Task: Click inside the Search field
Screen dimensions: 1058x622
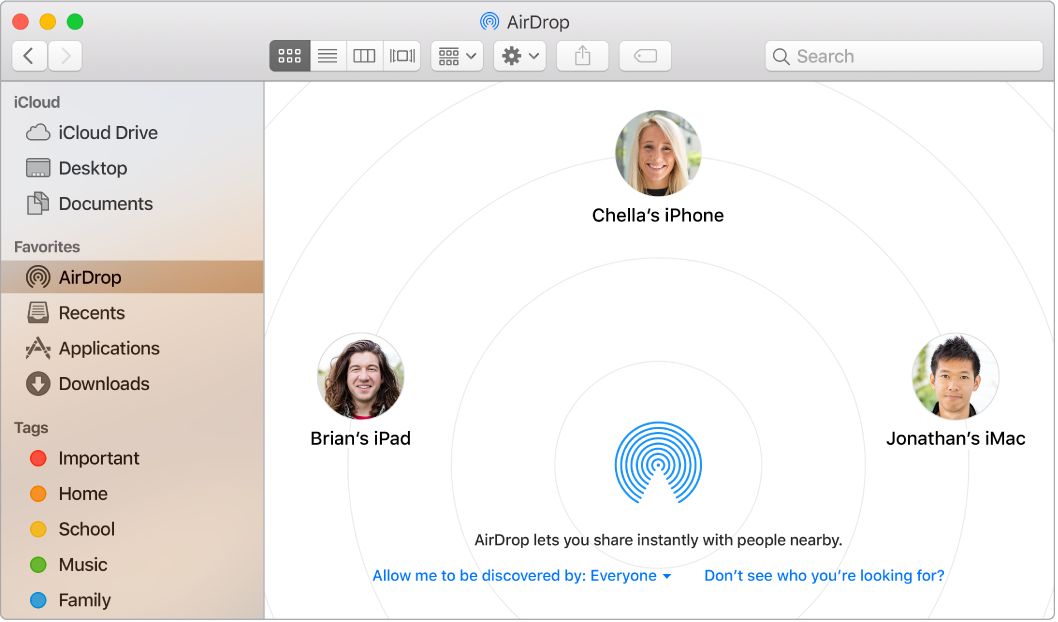Action: (903, 56)
